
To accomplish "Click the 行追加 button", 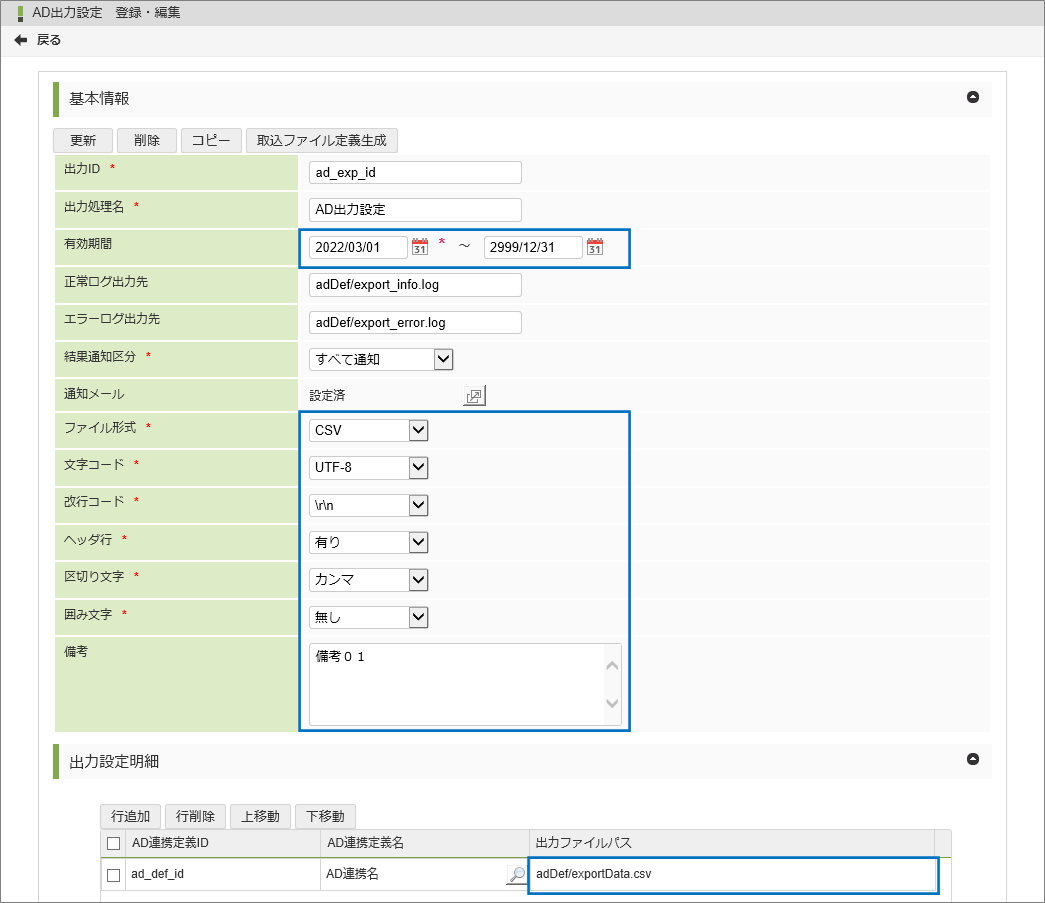I will pos(130,816).
